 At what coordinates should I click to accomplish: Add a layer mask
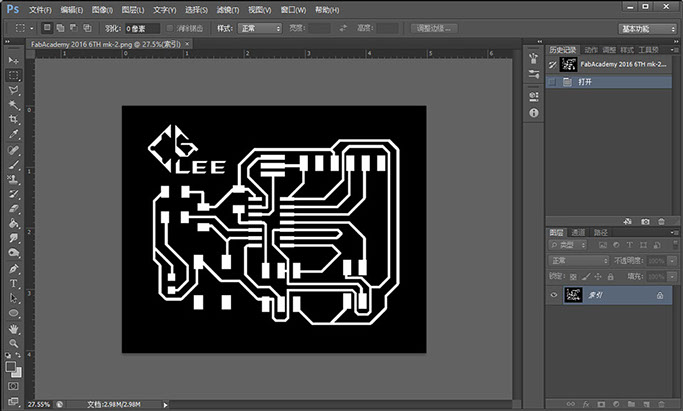tap(601, 404)
